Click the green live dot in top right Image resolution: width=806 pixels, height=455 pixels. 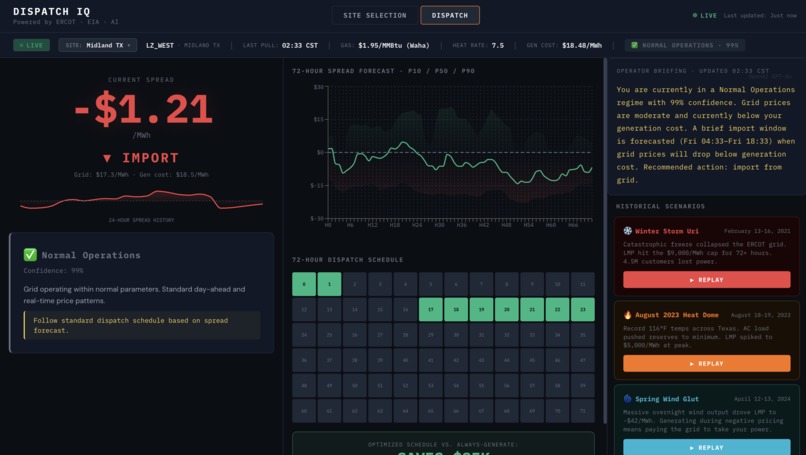695,15
